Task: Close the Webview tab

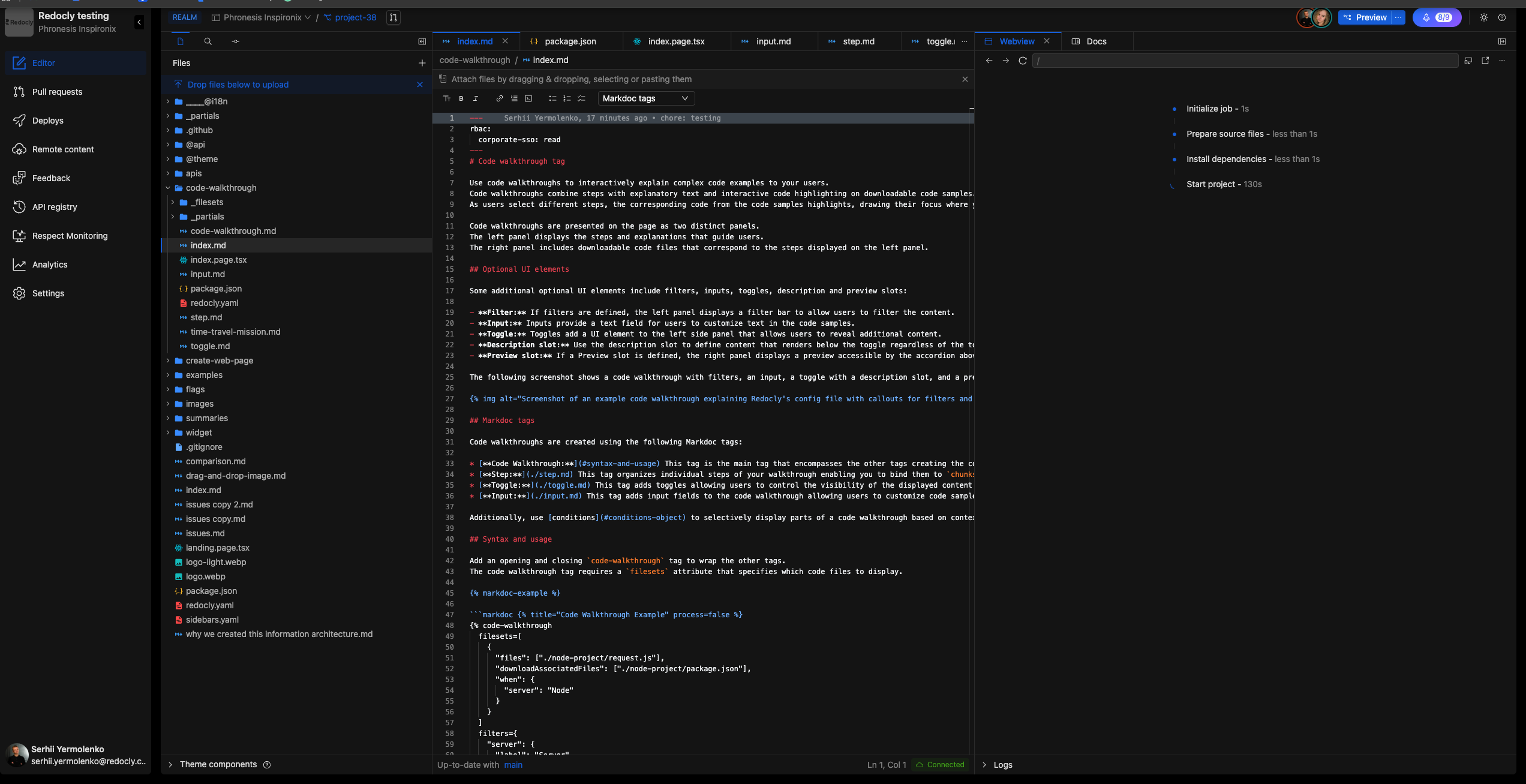Action: coord(1047,41)
